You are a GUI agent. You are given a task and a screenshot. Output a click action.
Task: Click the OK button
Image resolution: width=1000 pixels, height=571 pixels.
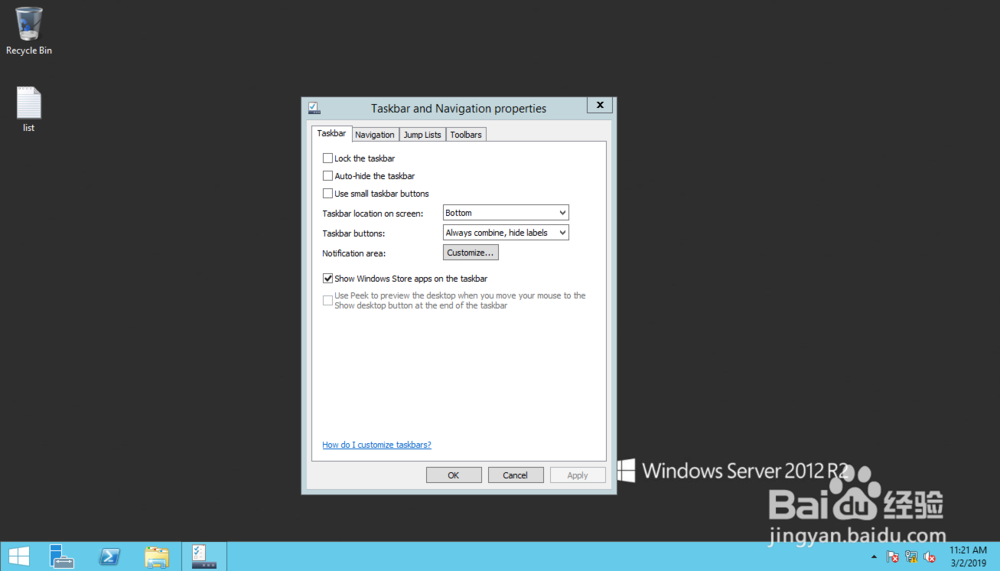tap(453, 475)
